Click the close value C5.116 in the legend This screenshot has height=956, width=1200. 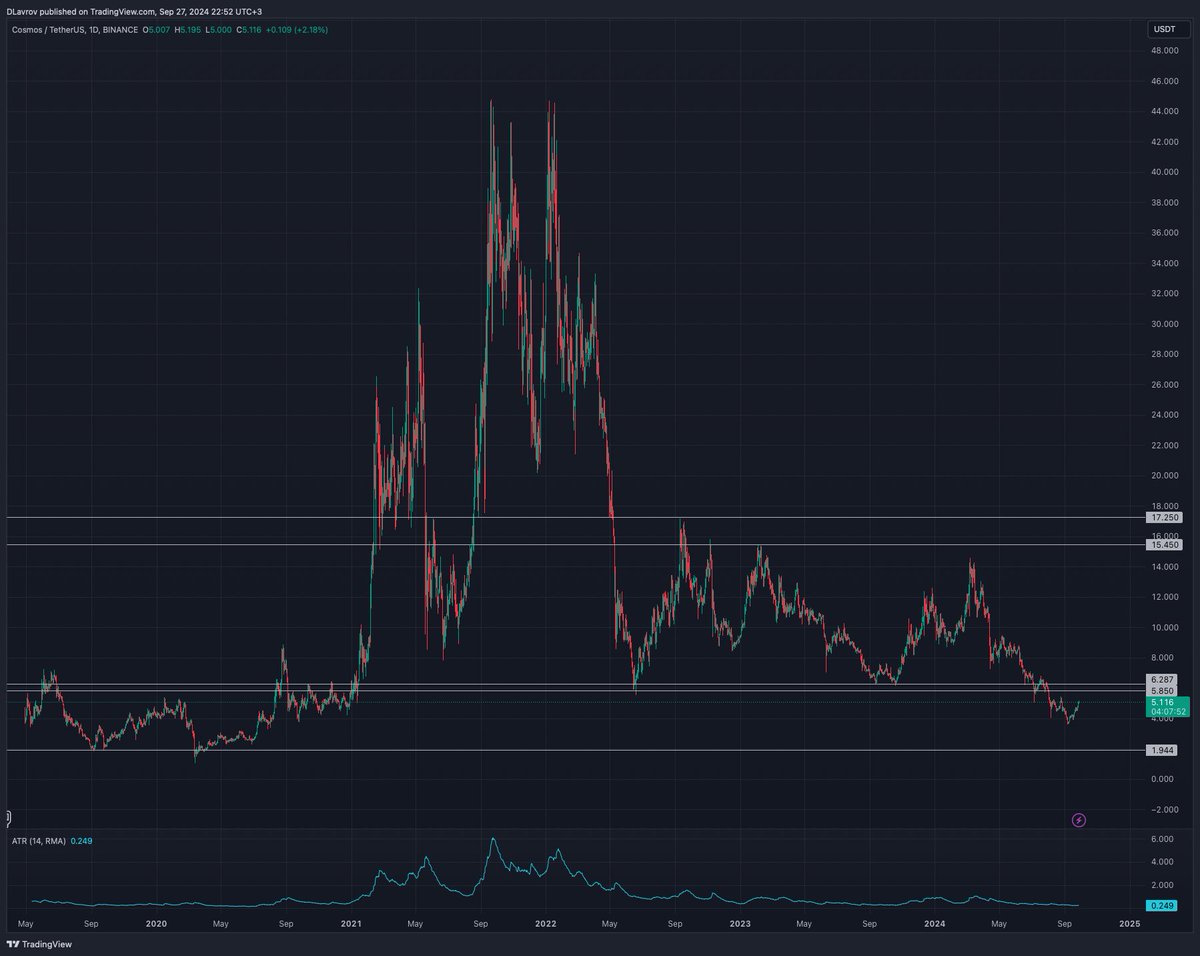(x=250, y=30)
